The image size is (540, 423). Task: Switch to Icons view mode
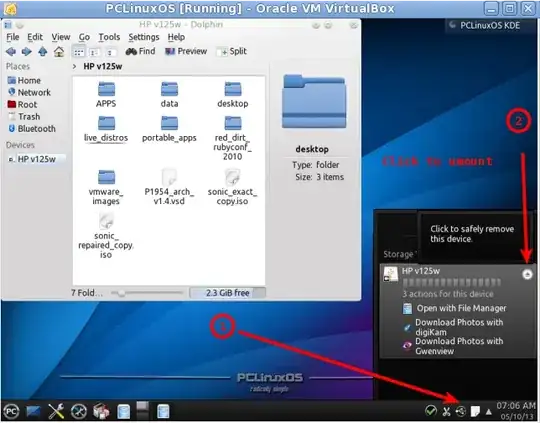tap(79, 52)
